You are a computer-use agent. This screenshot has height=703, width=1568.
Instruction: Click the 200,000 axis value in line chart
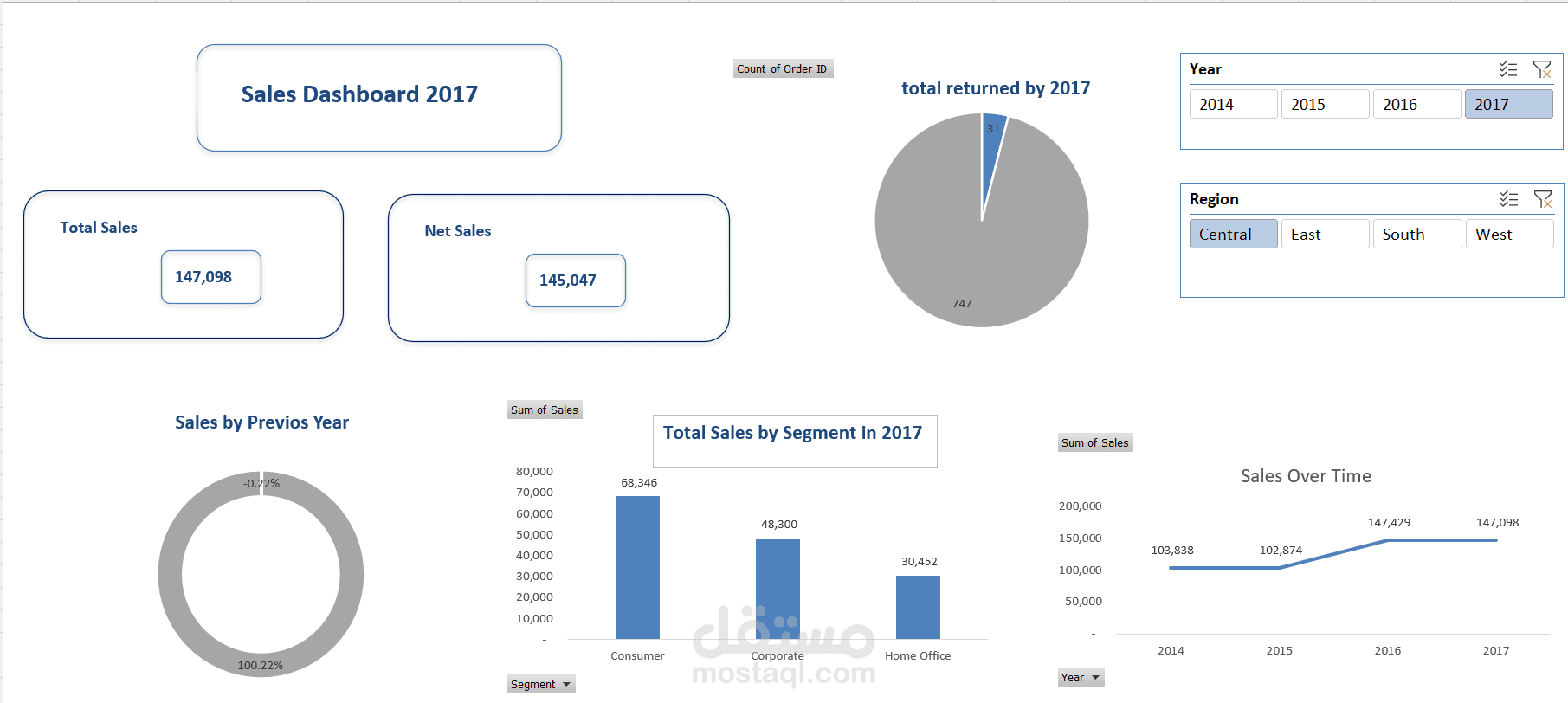coord(1080,506)
